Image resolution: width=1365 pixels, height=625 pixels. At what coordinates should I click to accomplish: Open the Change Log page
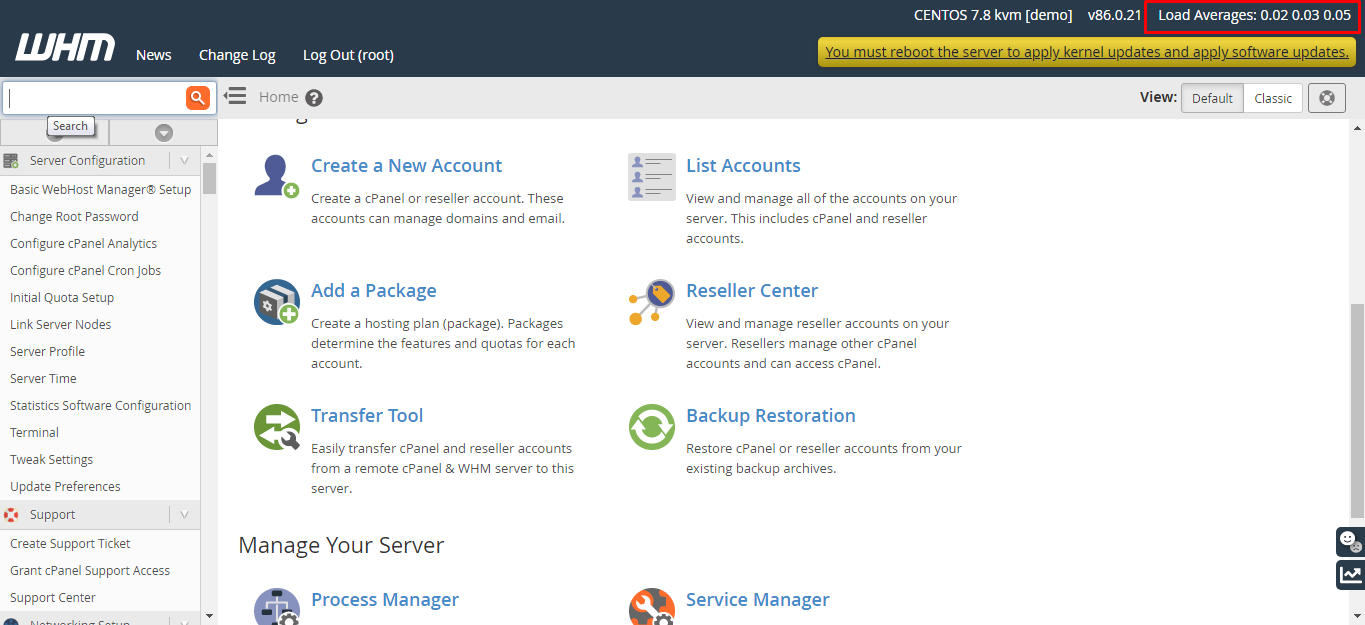(x=237, y=55)
